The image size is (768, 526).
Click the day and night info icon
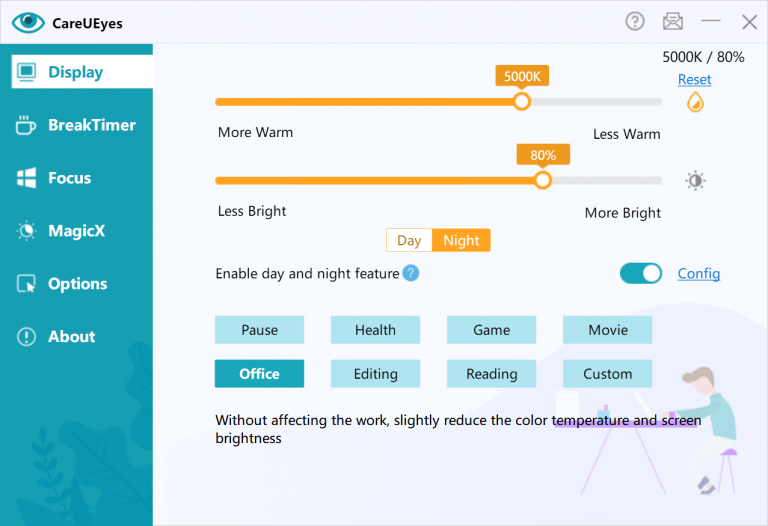[411, 273]
